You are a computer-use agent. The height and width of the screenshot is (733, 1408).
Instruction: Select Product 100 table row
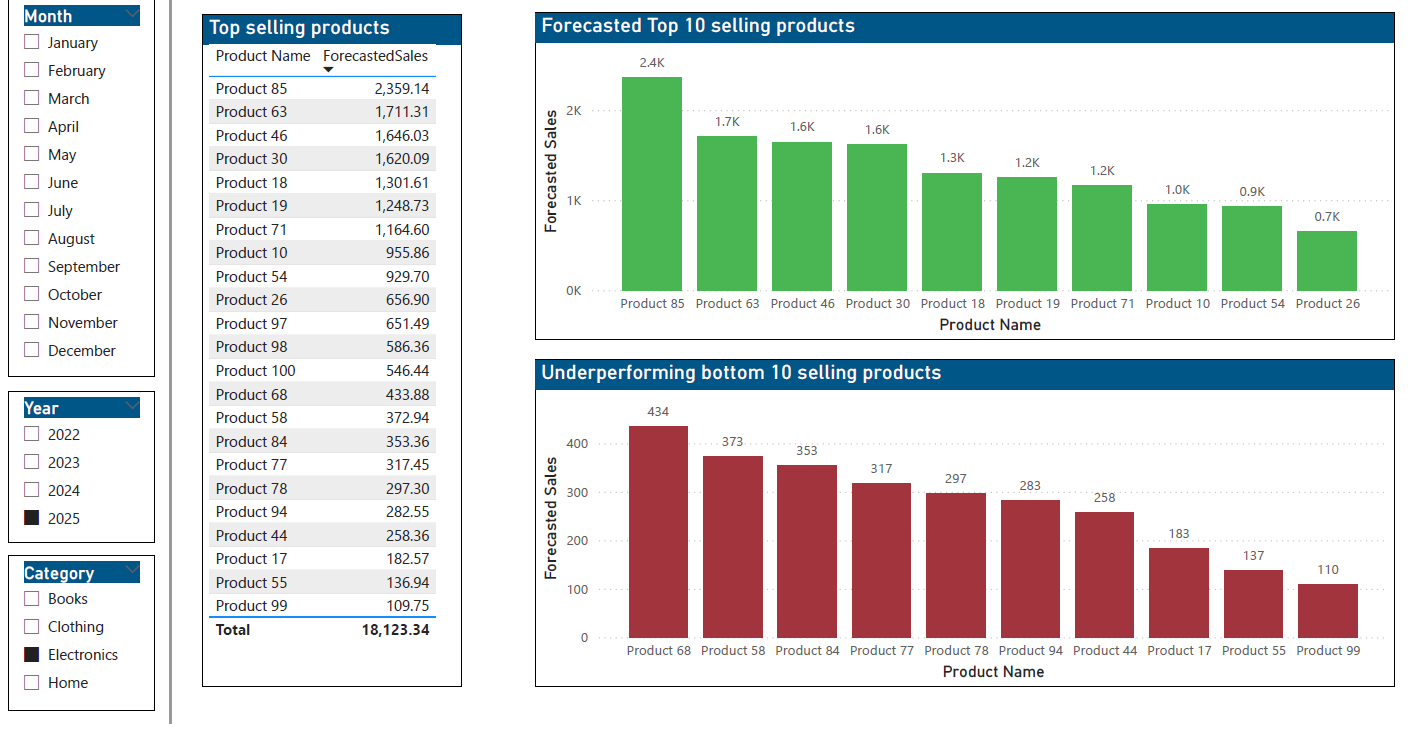pyautogui.click(x=322, y=370)
